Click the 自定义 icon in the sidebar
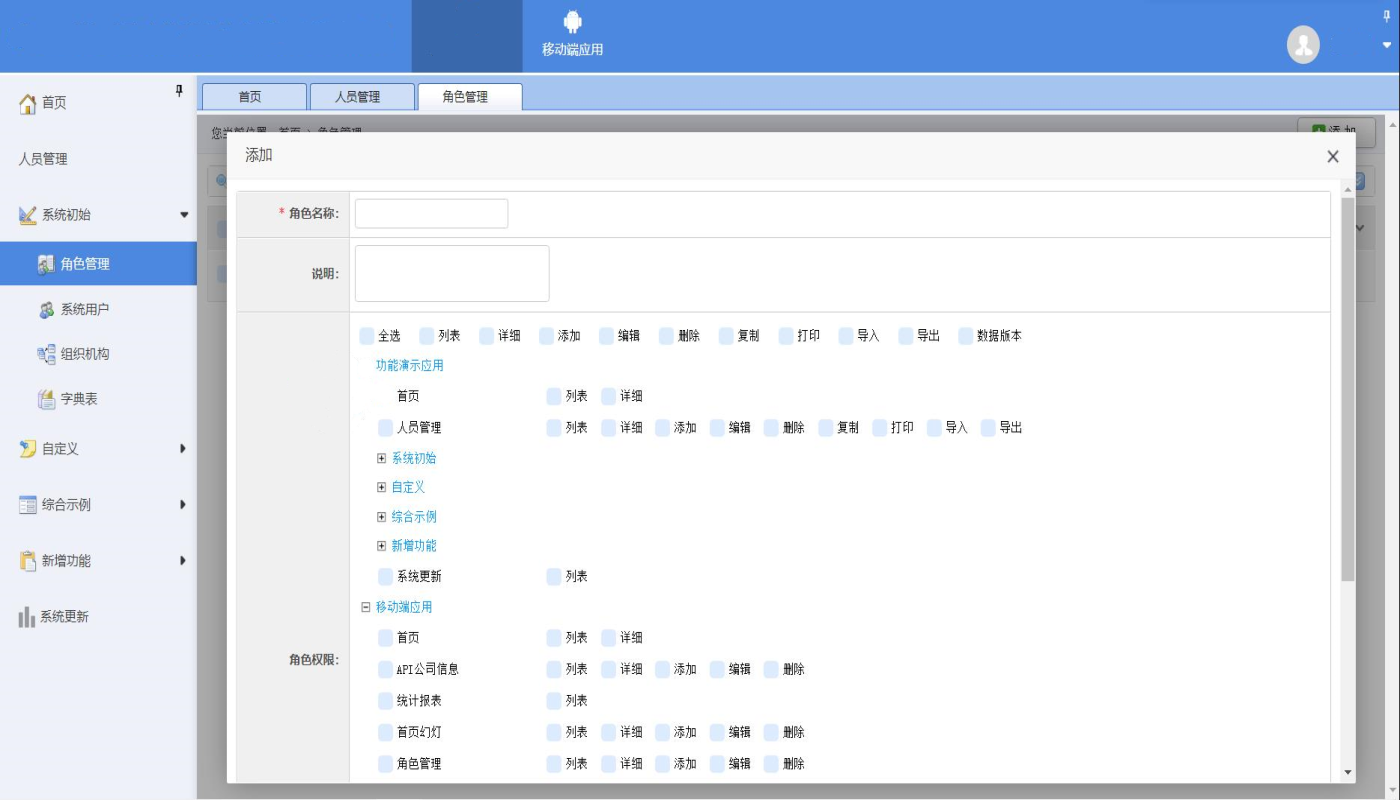Screen dimensions: 1400x800 coord(28,449)
